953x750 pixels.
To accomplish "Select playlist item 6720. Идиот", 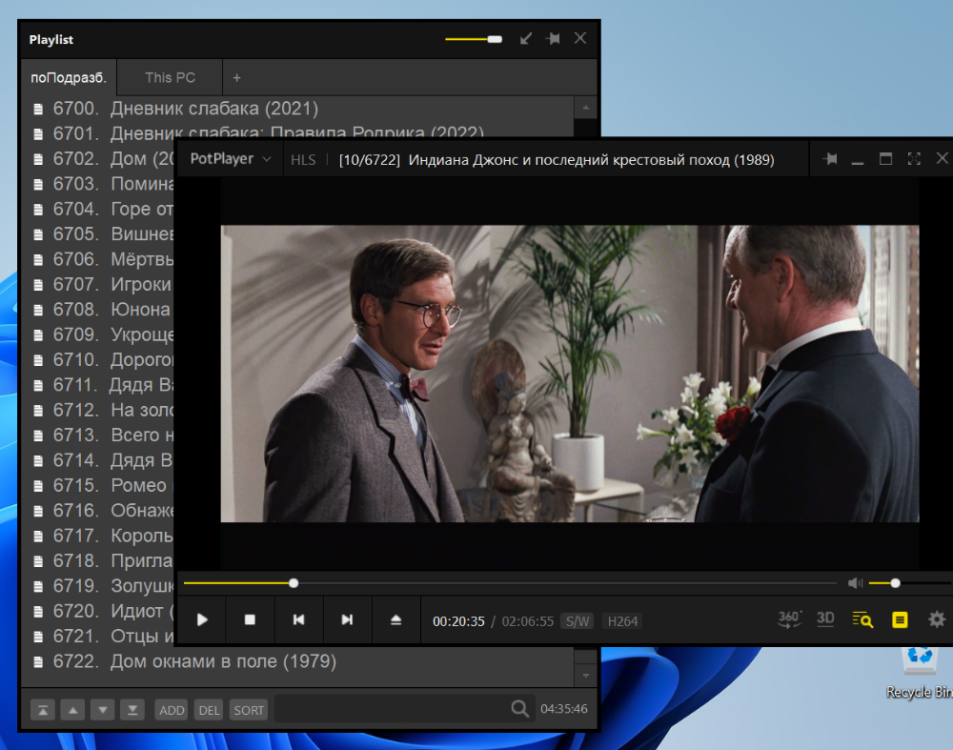I will coord(102,611).
